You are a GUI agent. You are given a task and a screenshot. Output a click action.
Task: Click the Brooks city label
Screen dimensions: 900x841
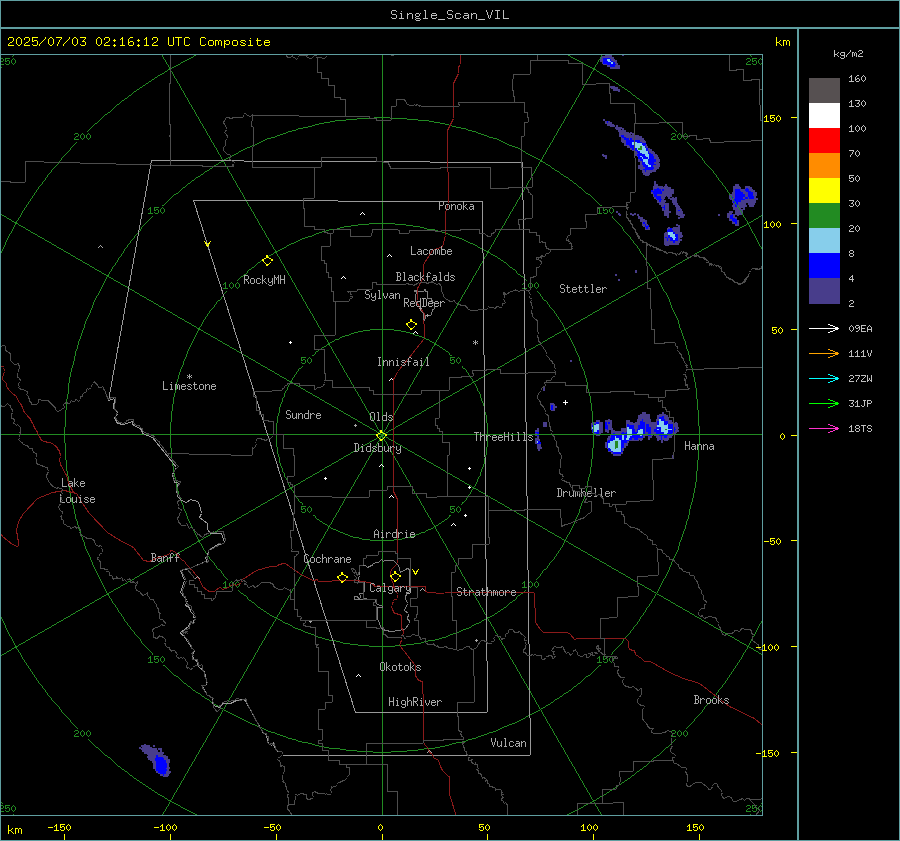click(711, 700)
